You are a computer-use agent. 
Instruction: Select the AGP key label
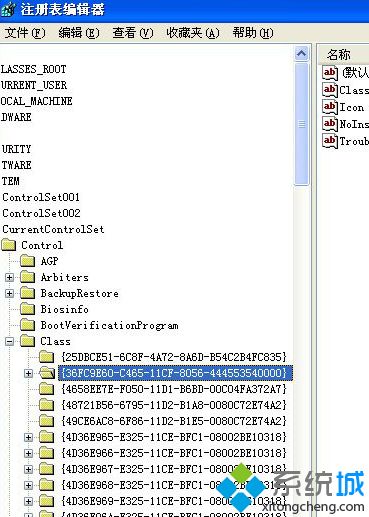click(49, 261)
